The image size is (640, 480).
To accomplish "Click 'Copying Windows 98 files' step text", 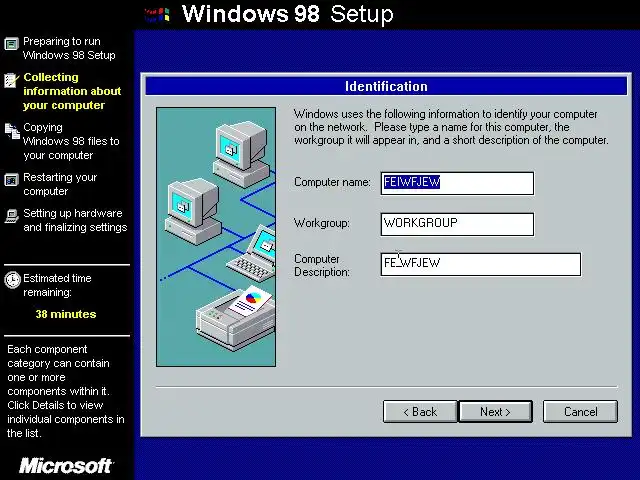I will [x=71, y=141].
